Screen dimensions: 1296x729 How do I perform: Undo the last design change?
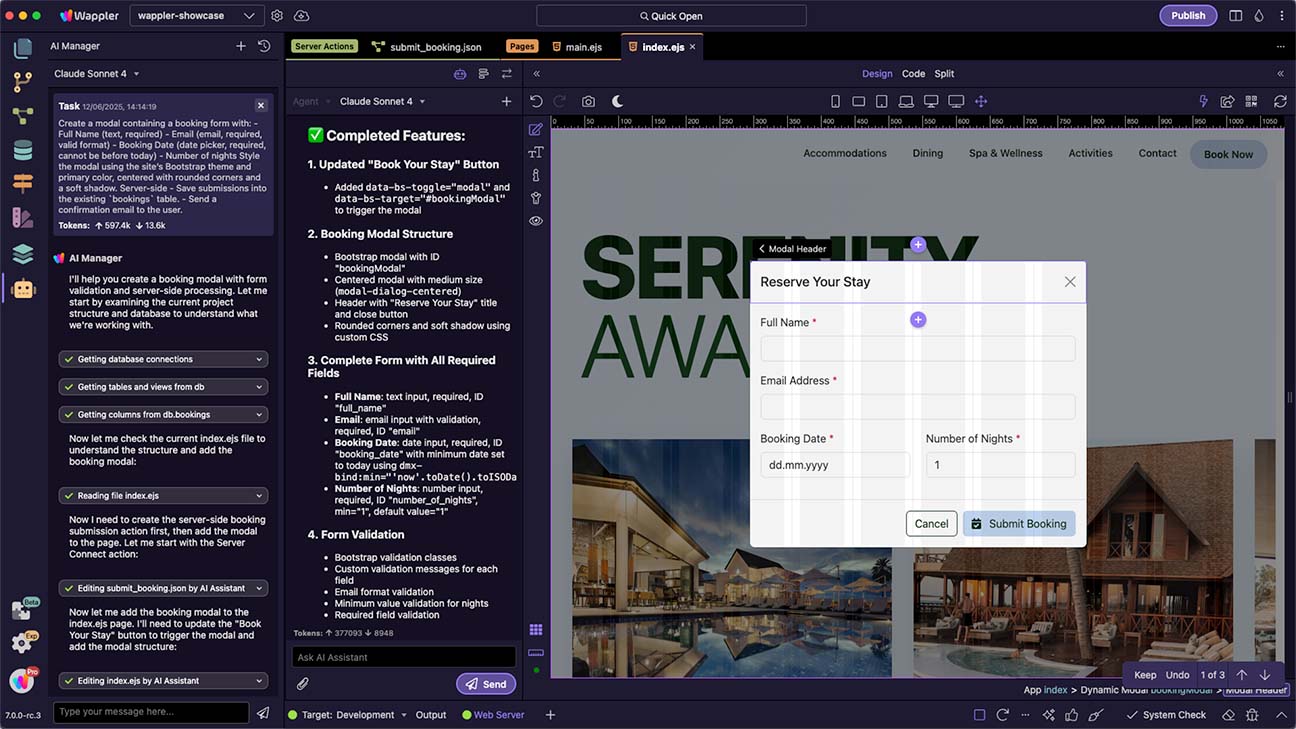click(536, 101)
